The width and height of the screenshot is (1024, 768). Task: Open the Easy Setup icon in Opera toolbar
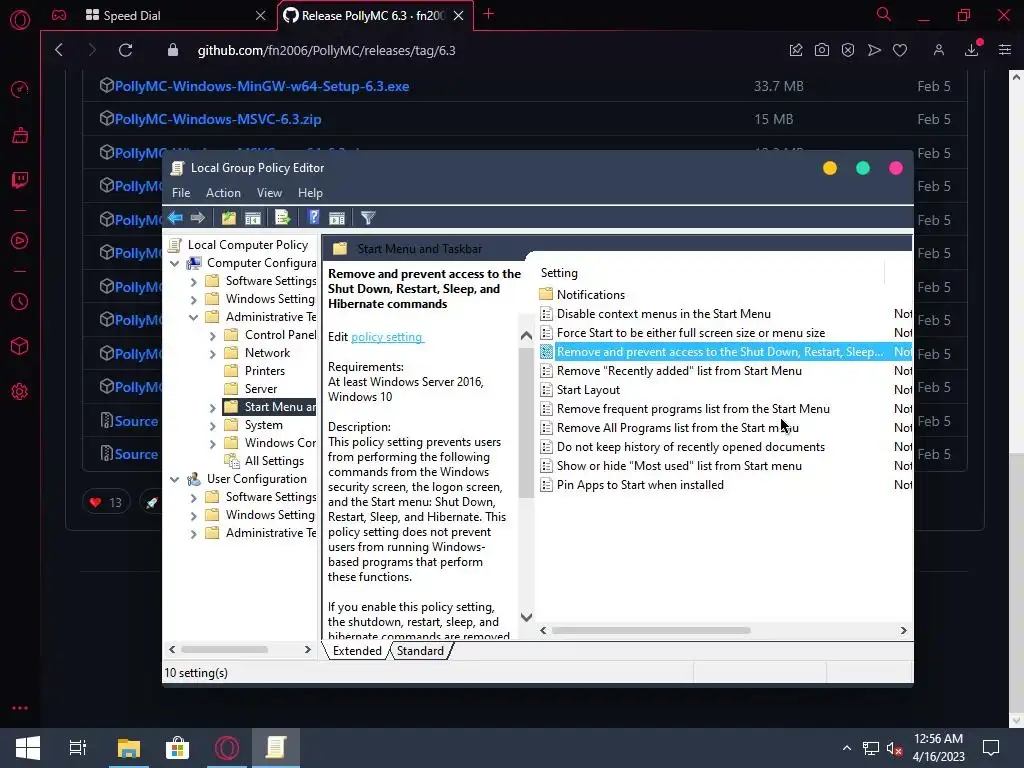[x=1005, y=50]
